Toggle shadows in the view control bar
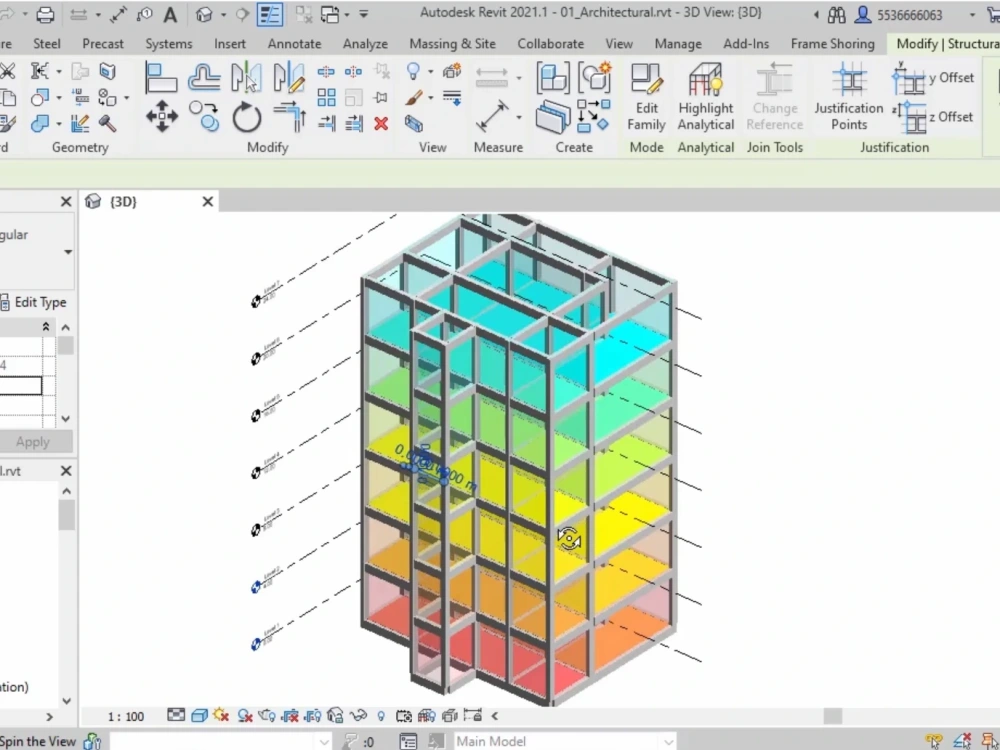 [x=242, y=715]
